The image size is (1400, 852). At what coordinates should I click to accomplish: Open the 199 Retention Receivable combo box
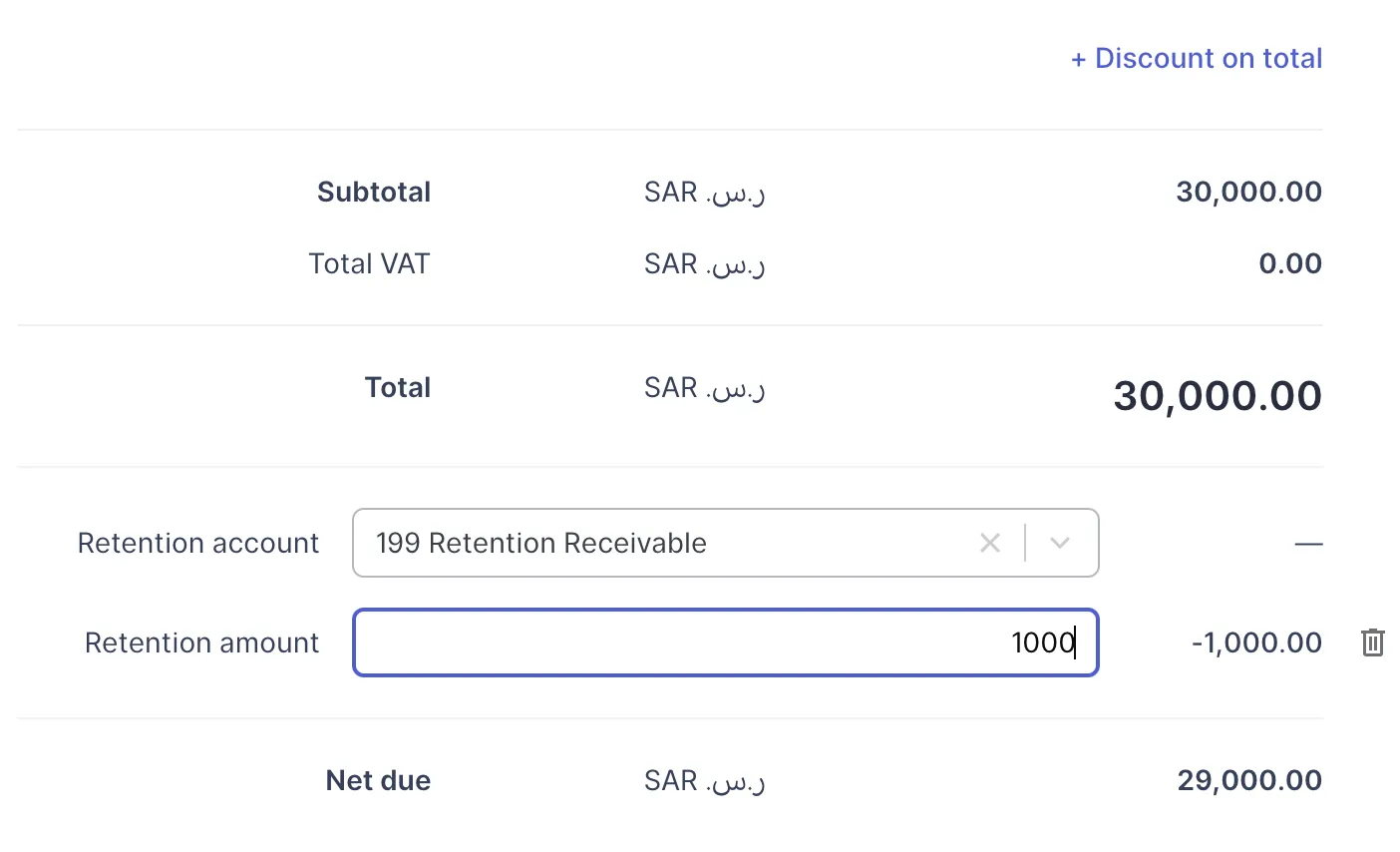tap(698, 543)
